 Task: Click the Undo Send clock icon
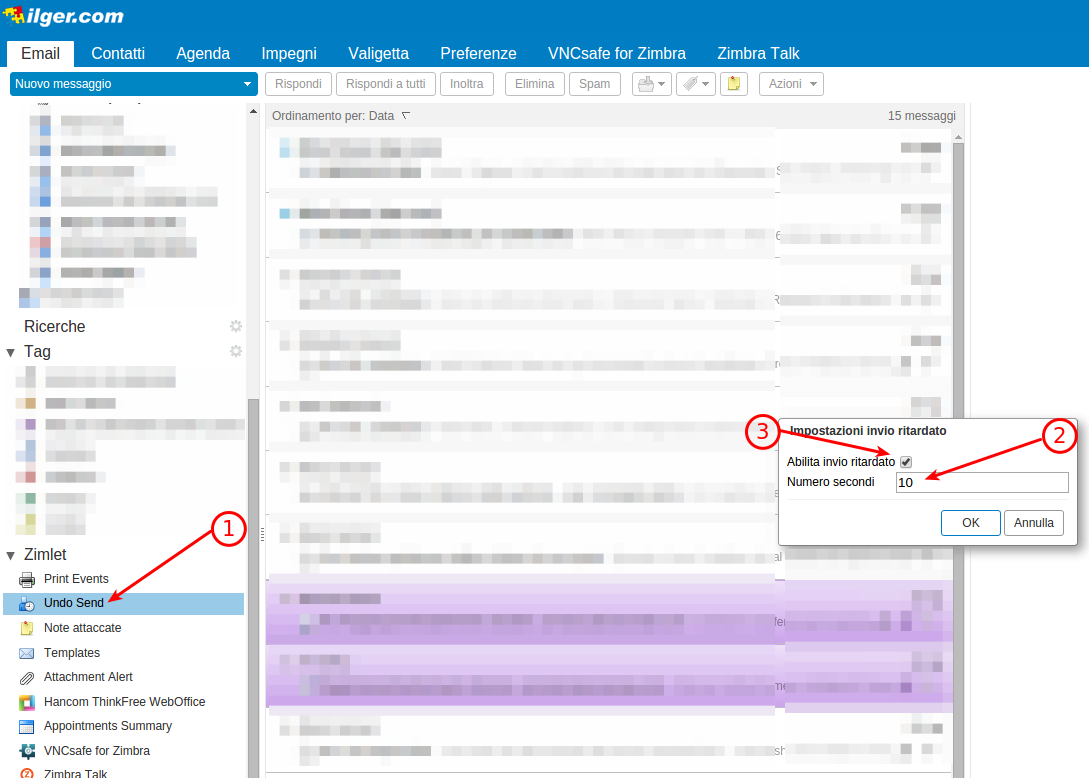pos(27,604)
